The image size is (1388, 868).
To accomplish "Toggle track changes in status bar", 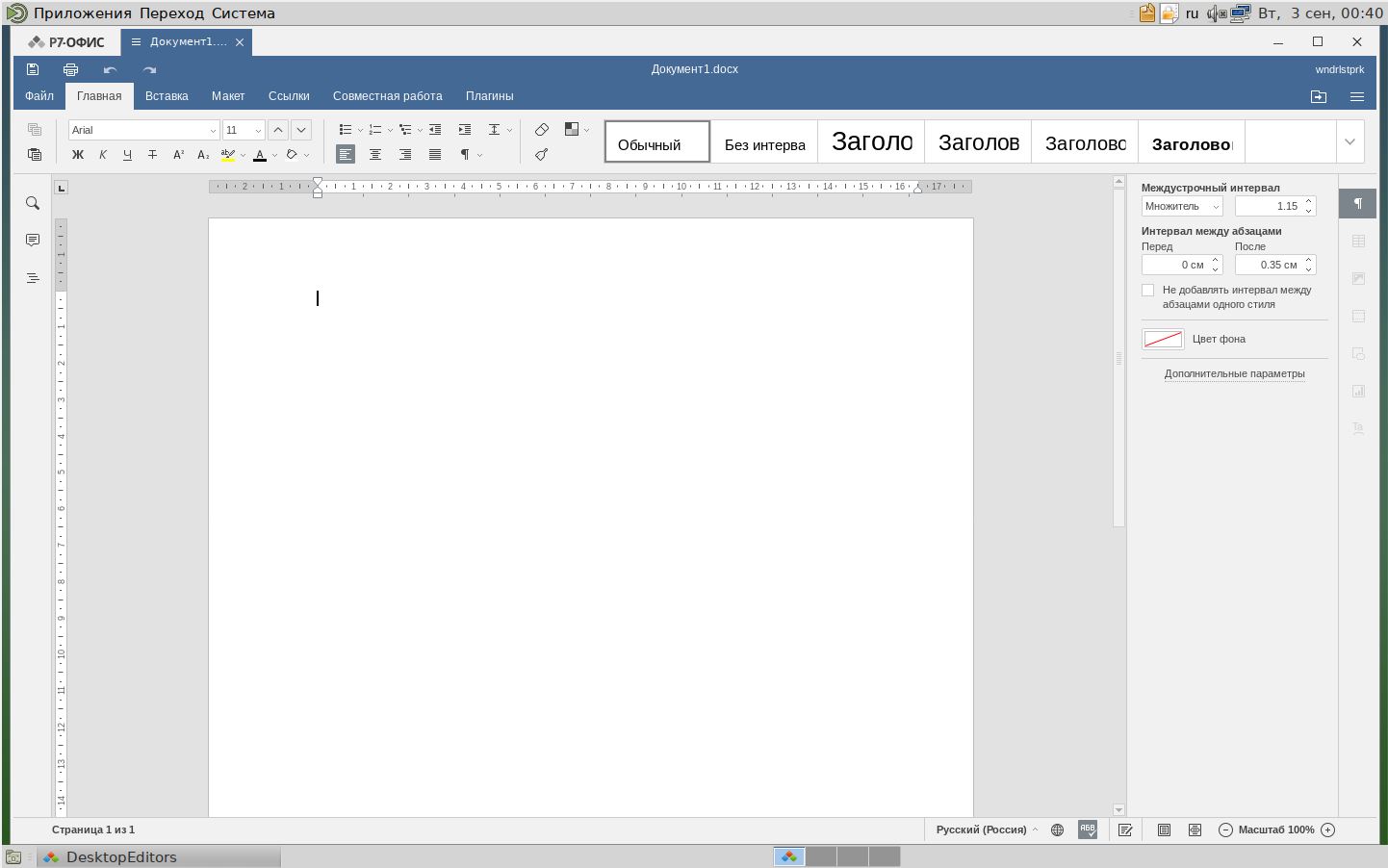I will (x=1125, y=830).
